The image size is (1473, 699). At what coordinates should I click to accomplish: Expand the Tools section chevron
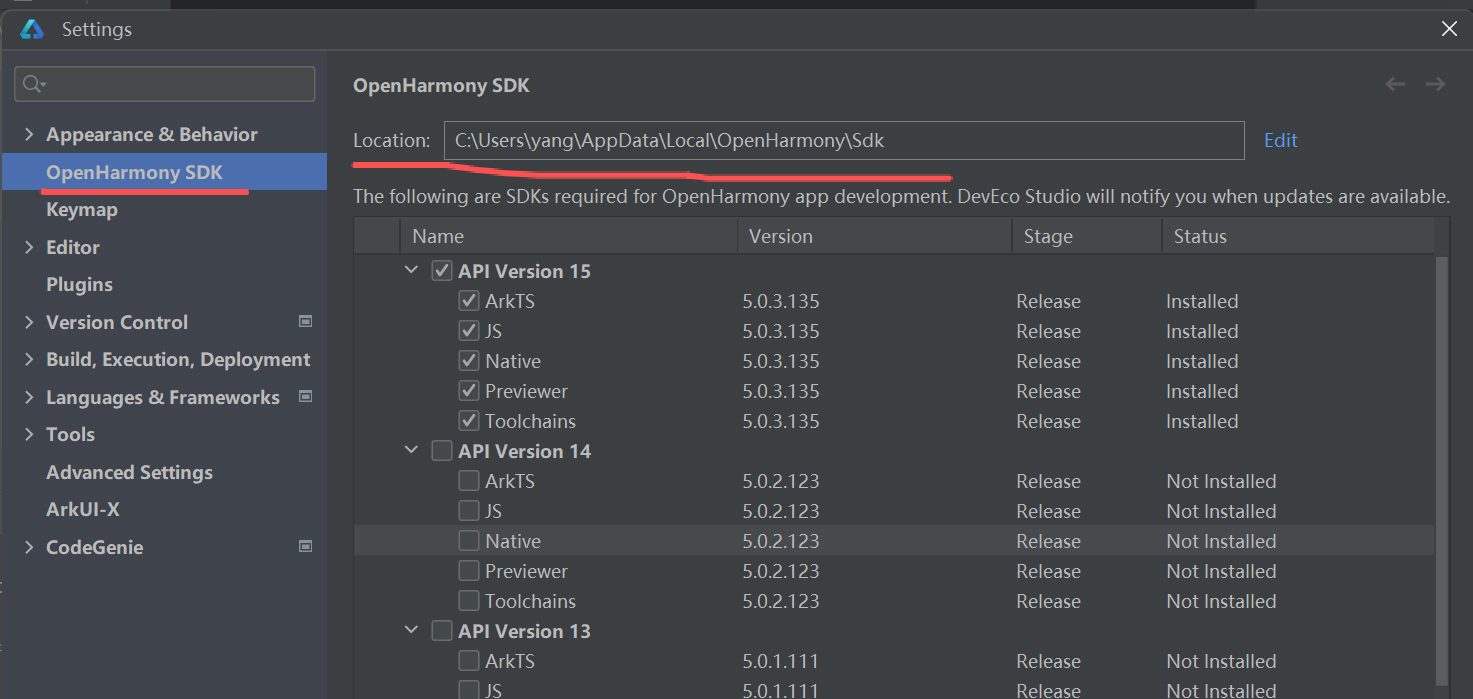coord(29,434)
